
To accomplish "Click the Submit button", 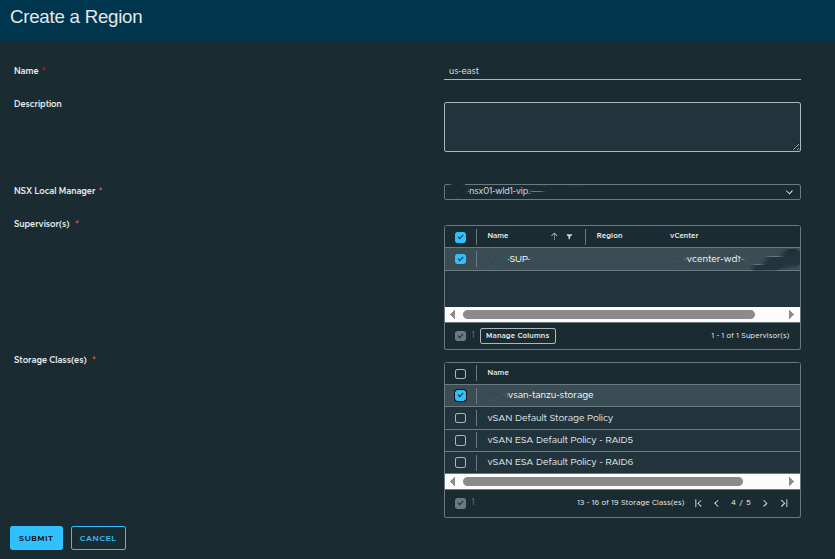I will tap(36, 538).
